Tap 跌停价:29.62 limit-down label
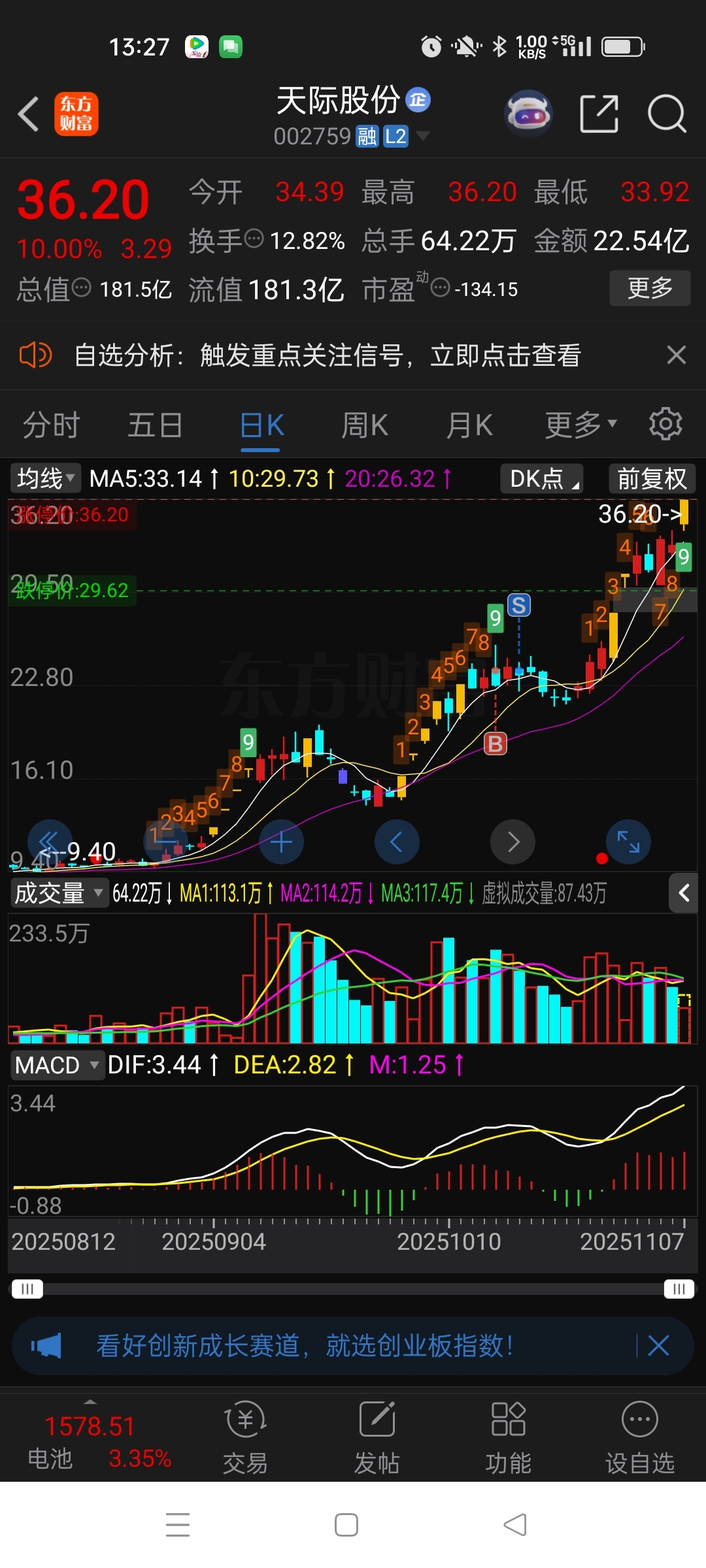Image resolution: width=706 pixels, height=1568 pixels. (73, 591)
